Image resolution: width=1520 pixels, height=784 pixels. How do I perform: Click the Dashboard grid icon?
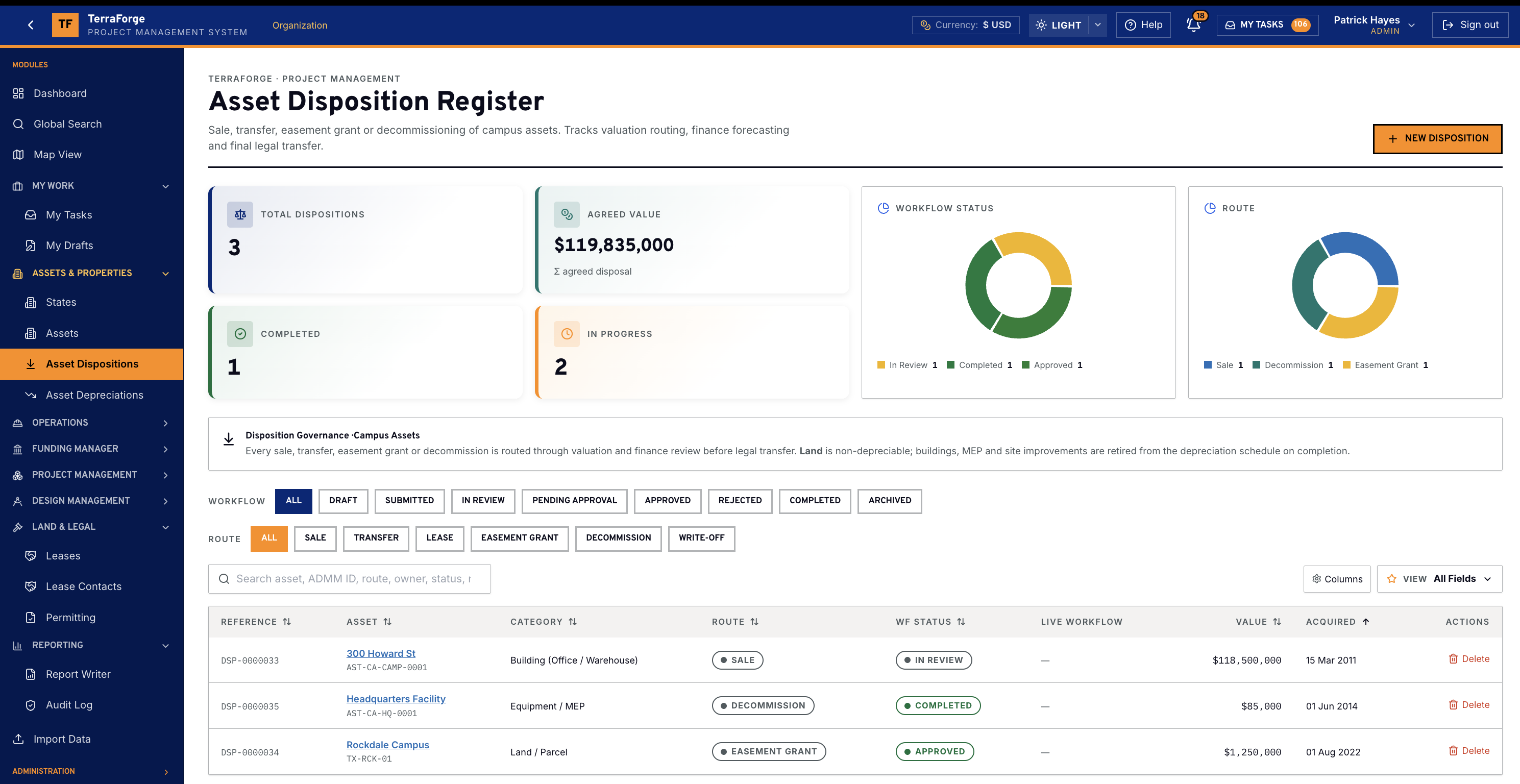point(18,93)
